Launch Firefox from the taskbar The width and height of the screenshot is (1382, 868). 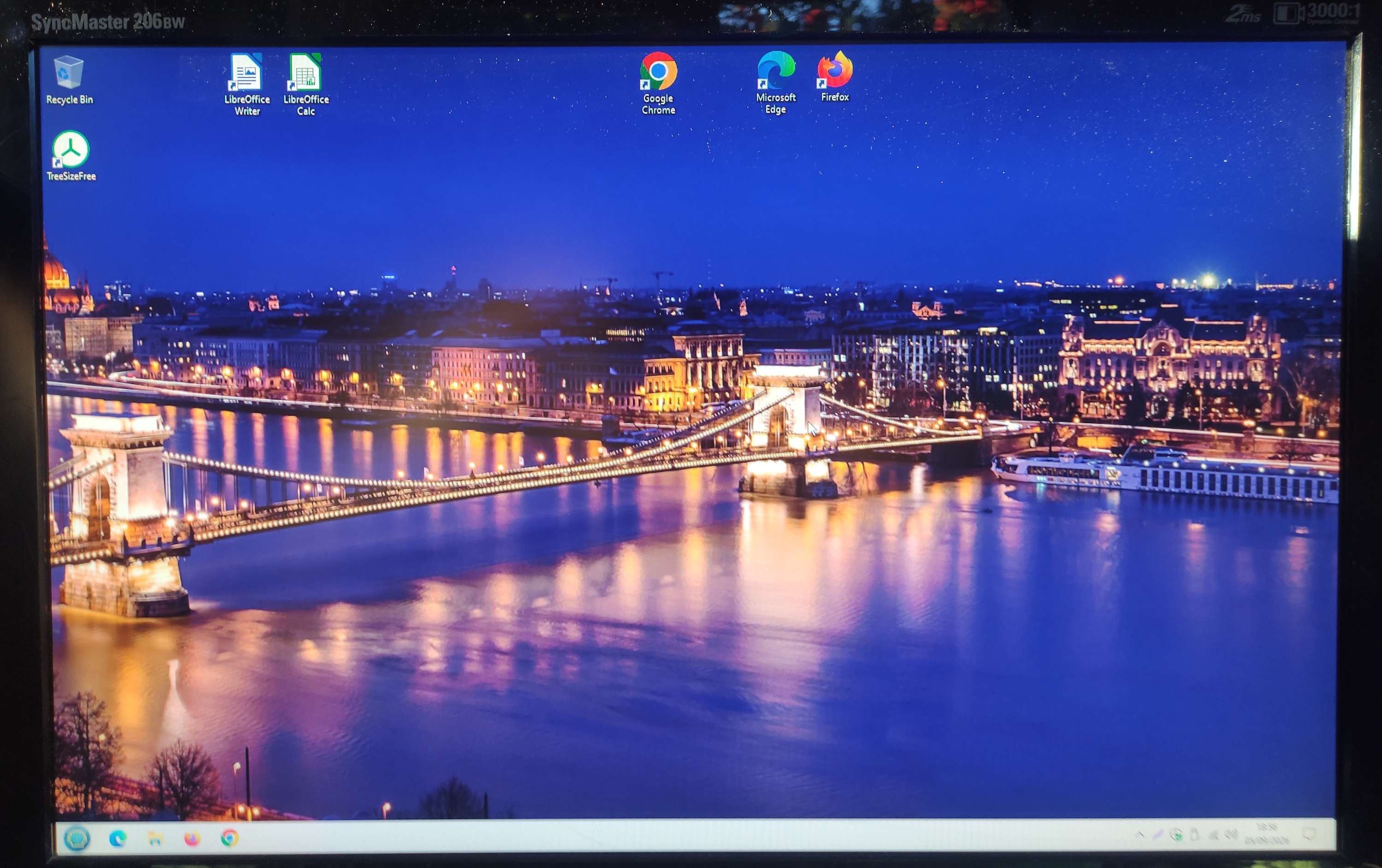[192, 839]
